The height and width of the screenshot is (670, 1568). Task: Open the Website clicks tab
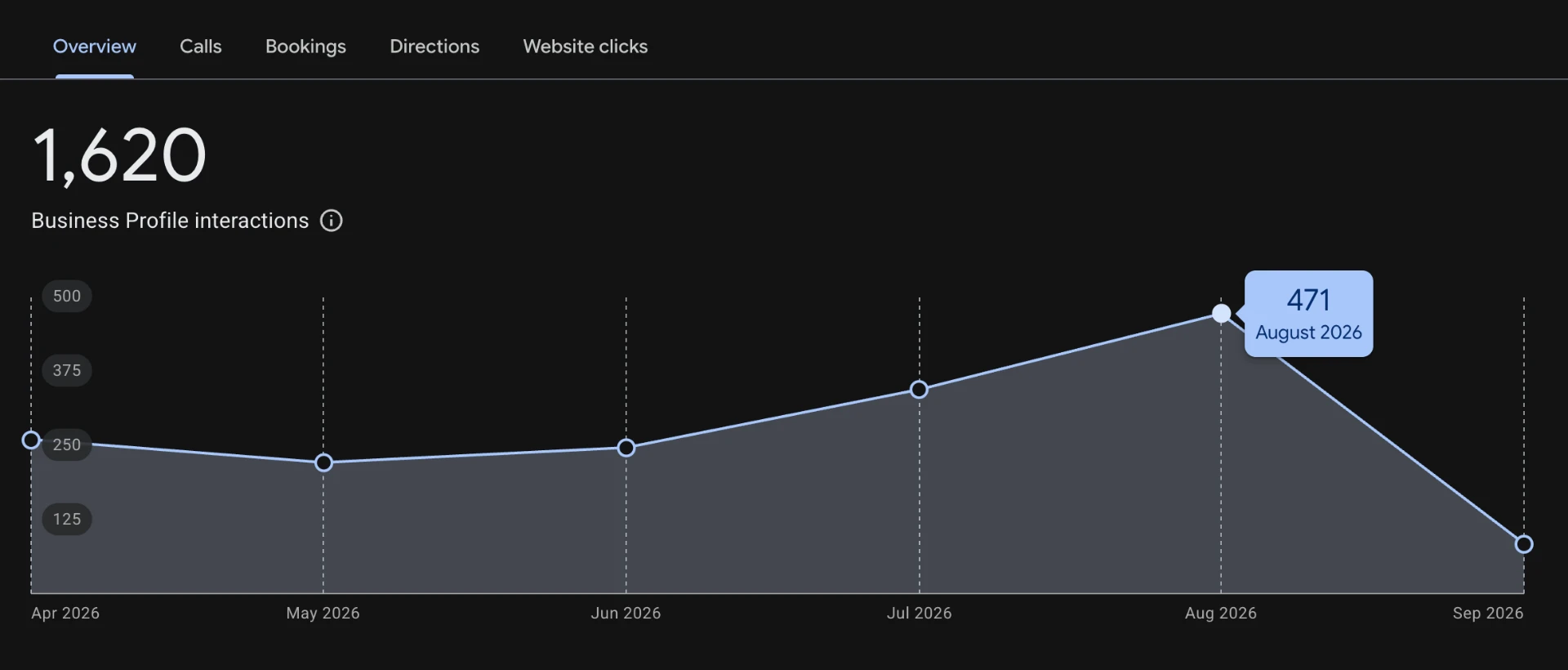point(586,47)
